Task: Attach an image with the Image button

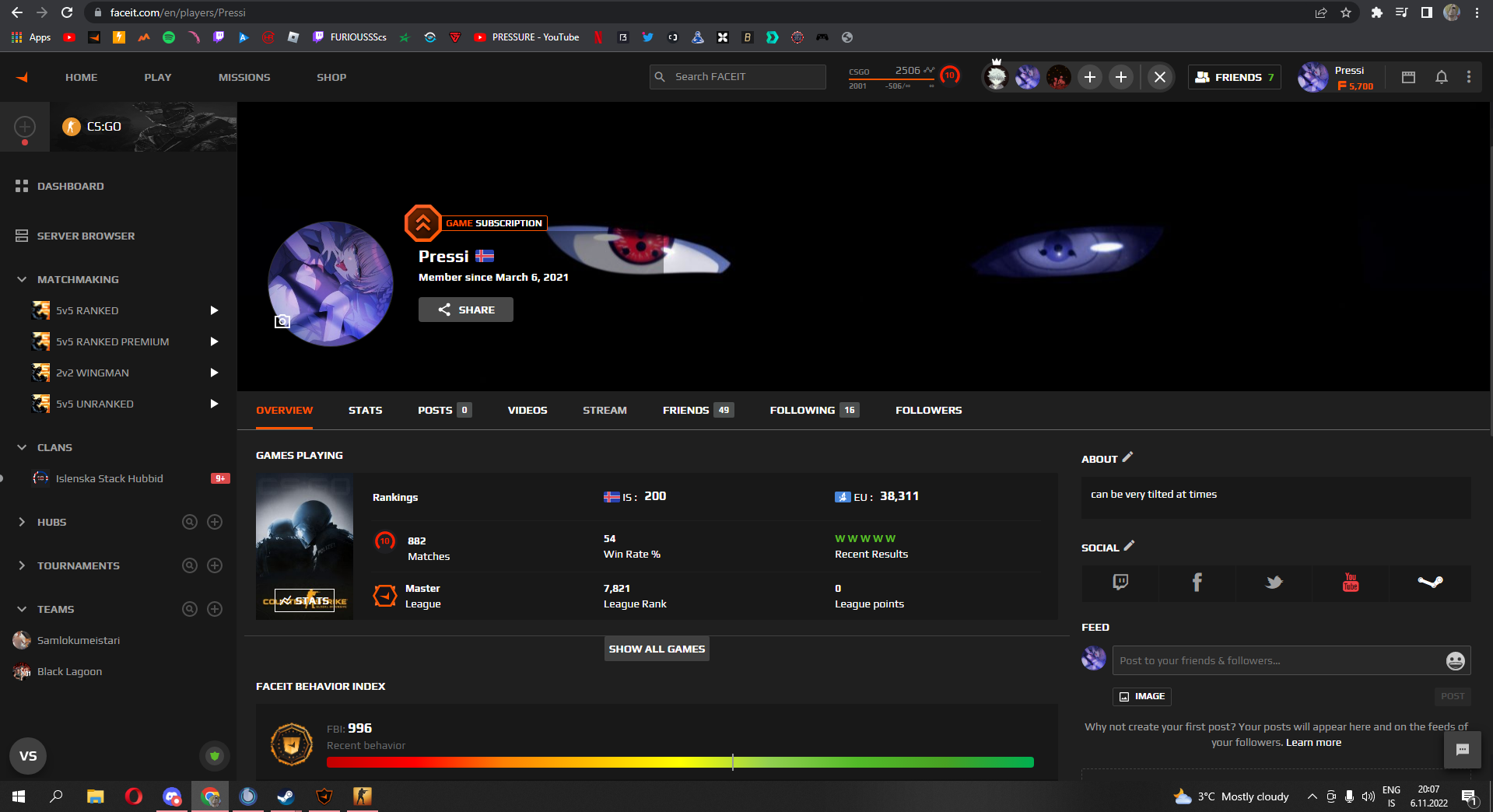Action: (x=1142, y=696)
